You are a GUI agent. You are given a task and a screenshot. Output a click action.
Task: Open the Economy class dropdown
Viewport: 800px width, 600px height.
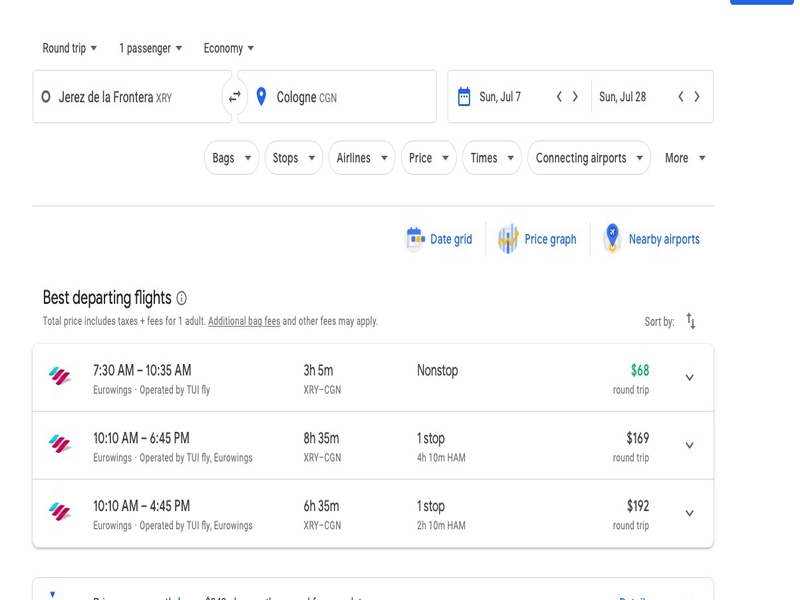point(229,48)
